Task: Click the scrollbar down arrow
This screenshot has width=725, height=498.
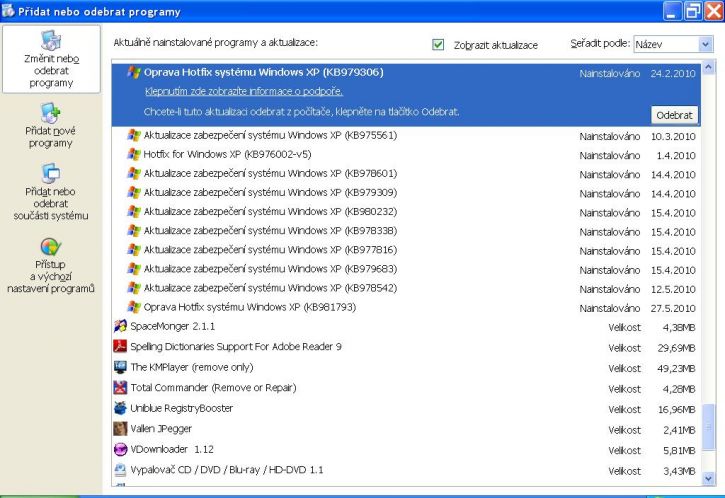Action: pyautogui.click(x=708, y=479)
